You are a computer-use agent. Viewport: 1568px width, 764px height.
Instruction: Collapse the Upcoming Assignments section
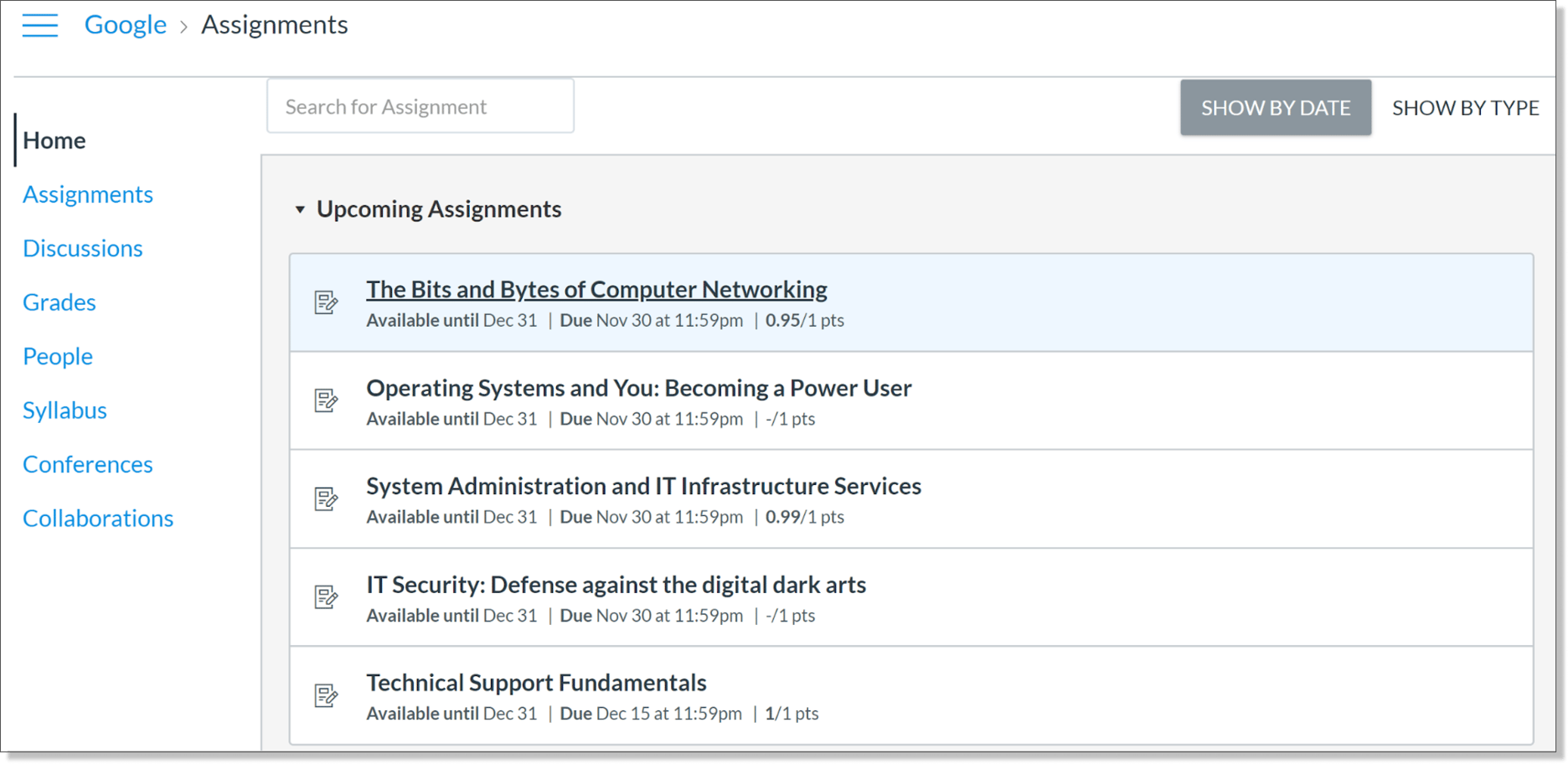pos(302,209)
